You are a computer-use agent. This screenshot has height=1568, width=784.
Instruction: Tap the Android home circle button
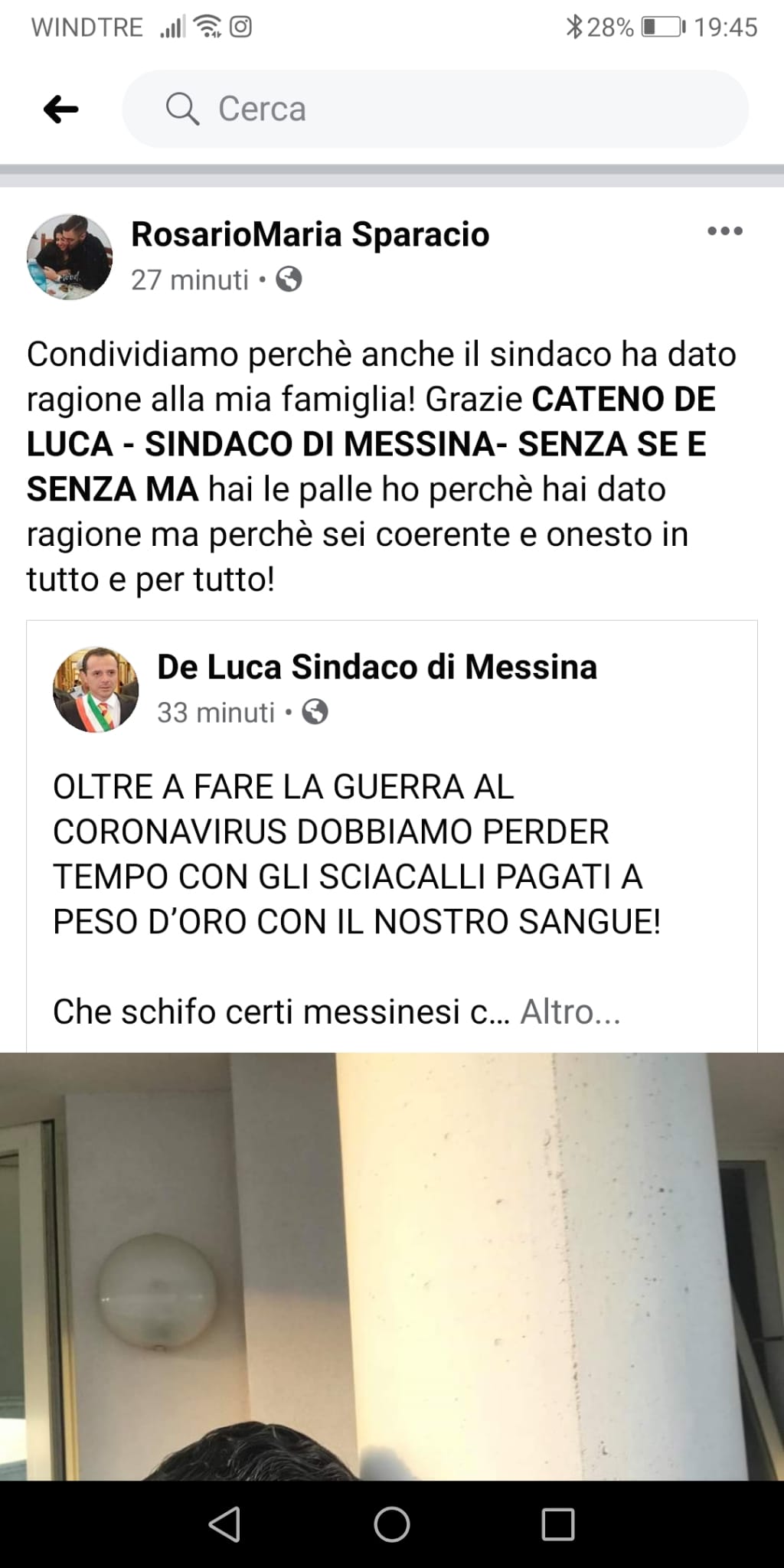pyautogui.click(x=392, y=1524)
